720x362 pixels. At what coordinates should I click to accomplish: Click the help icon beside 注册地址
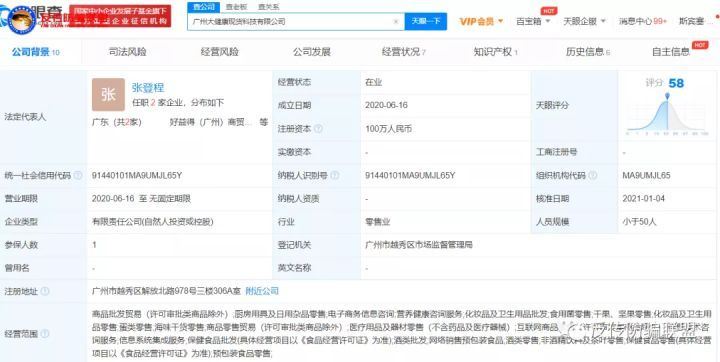pyautogui.click(x=45, y=291)
